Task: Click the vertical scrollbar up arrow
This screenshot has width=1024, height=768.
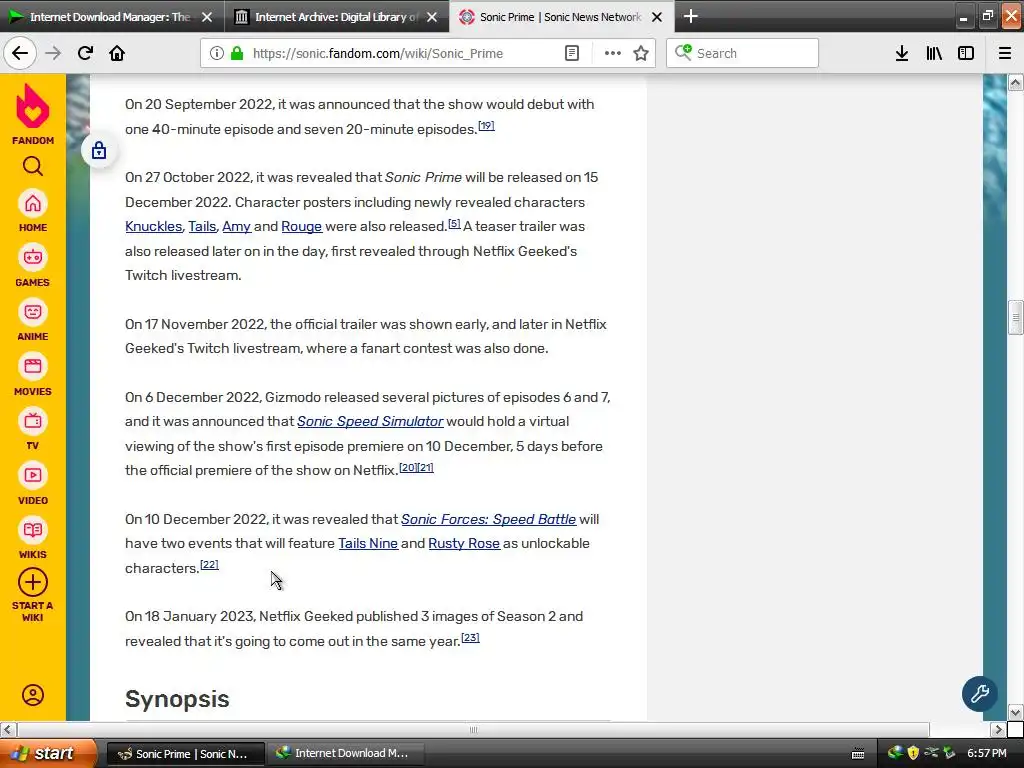Action: tap(1015, 82)
